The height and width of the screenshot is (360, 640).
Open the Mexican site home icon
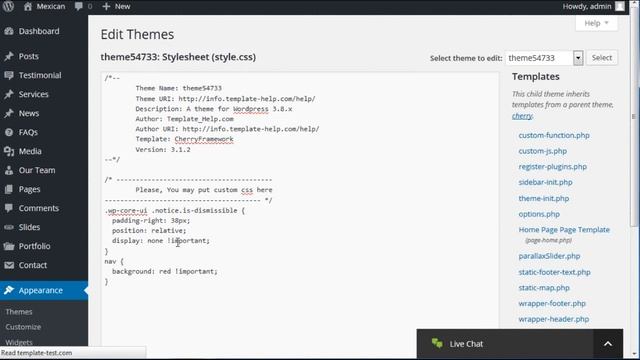tap(28, 6)
